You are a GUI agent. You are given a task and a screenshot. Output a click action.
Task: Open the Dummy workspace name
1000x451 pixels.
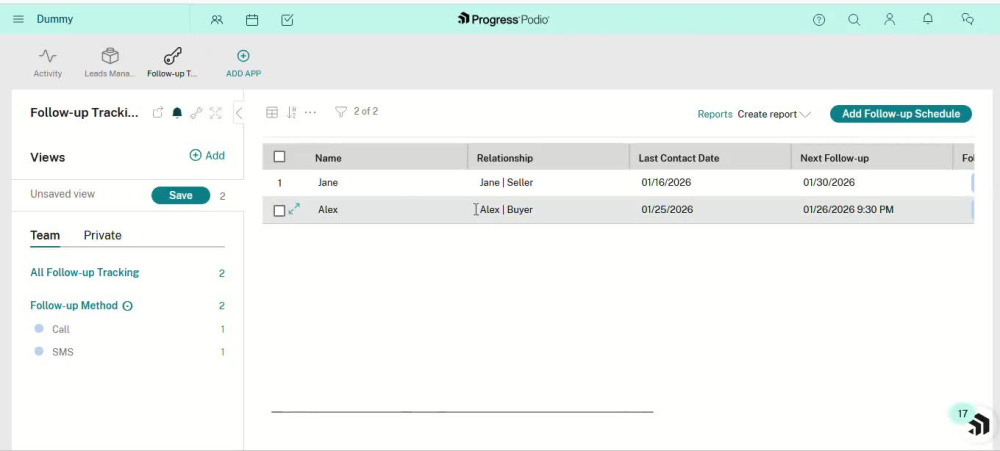point(55,19)
